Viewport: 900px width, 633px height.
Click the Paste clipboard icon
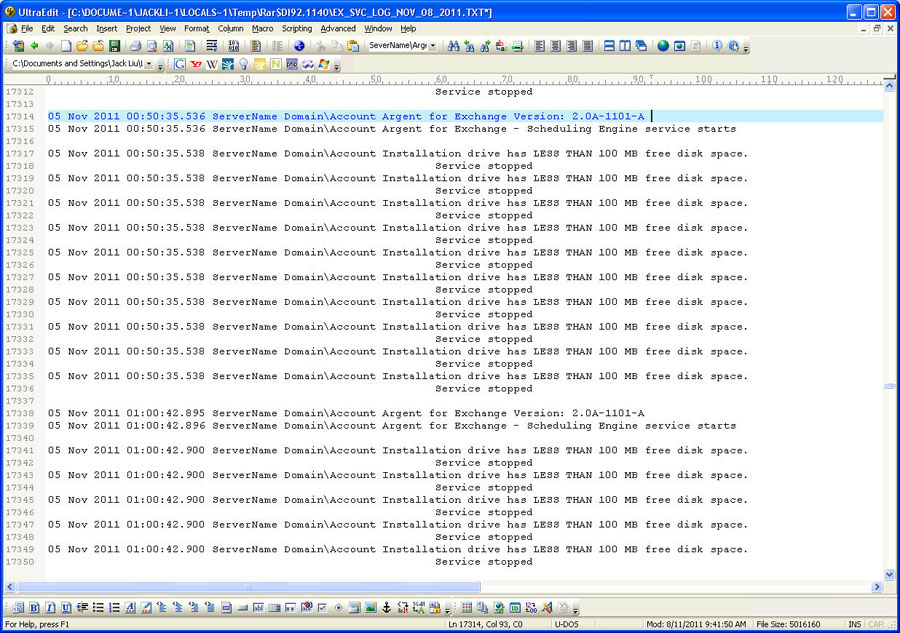pyautogui.click(x=353, y=46)
